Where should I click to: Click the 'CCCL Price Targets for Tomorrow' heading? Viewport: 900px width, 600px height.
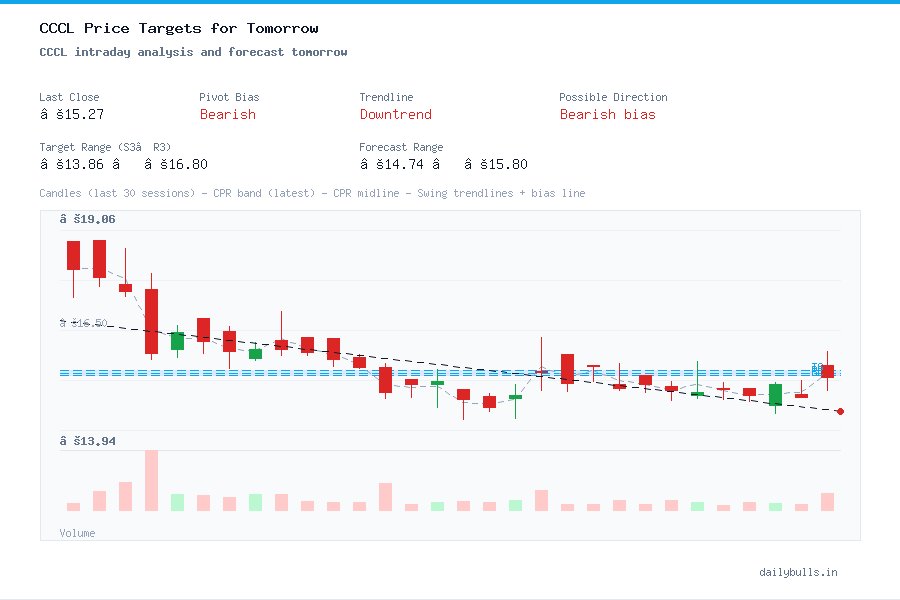tap(179, 28)
